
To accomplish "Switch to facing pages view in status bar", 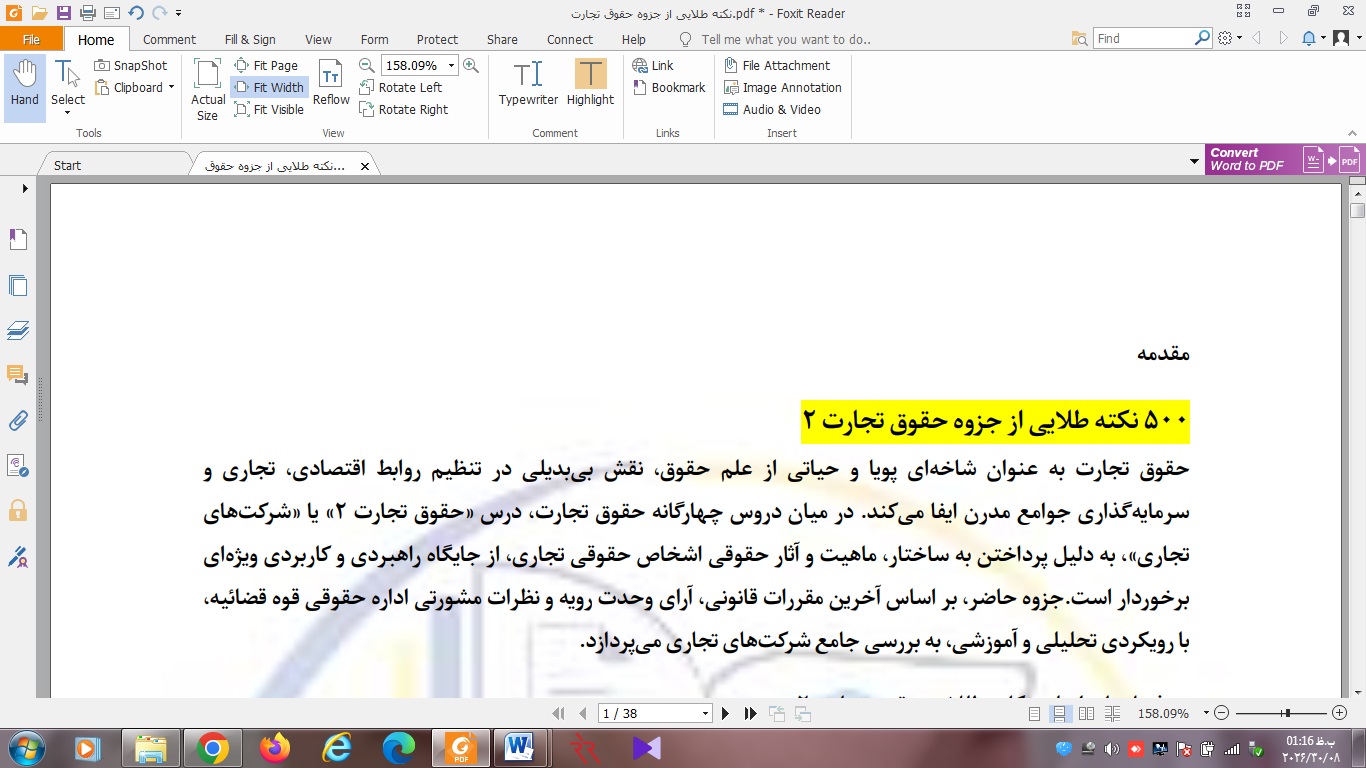I will [1086, 714].
